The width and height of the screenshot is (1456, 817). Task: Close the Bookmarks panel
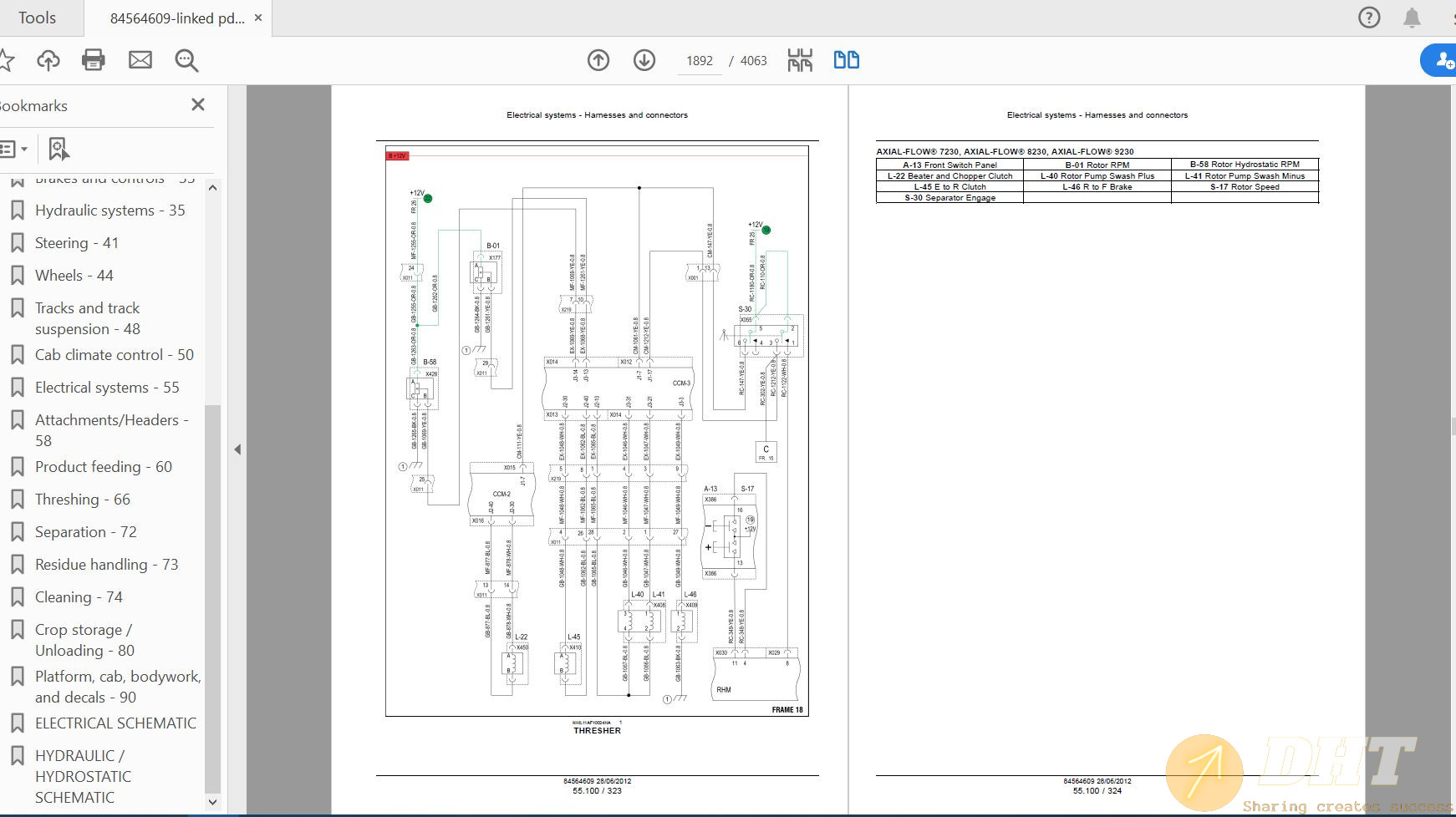pyautogui.click(x=198, y=104)
